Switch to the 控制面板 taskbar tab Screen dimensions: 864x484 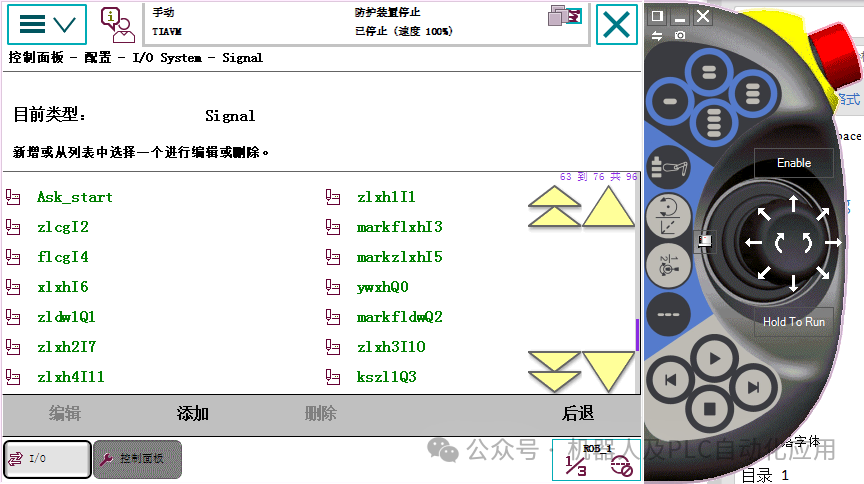137,459
